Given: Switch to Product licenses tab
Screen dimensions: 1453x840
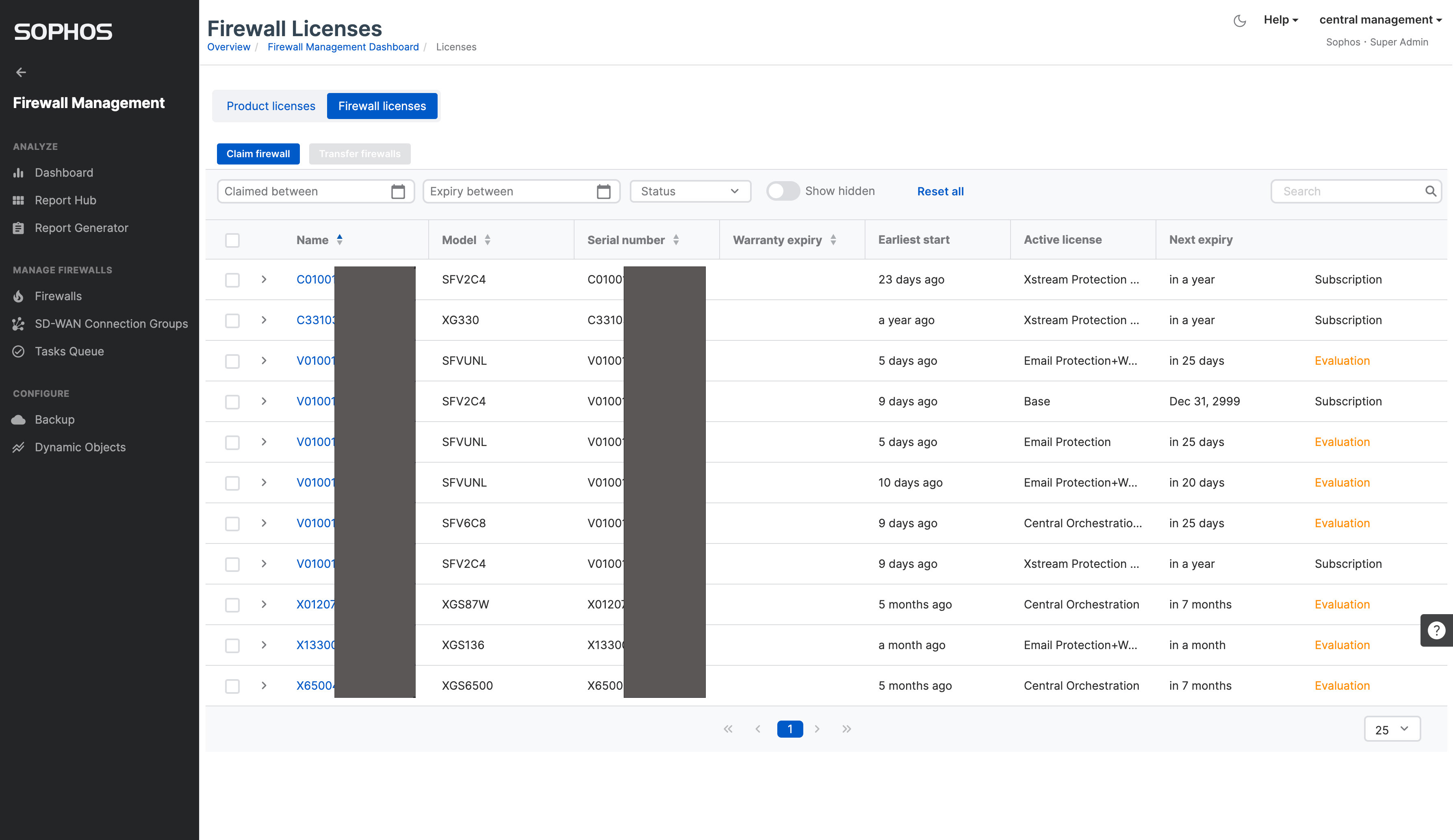Looking at the screenshot, I should pos(271,106).
